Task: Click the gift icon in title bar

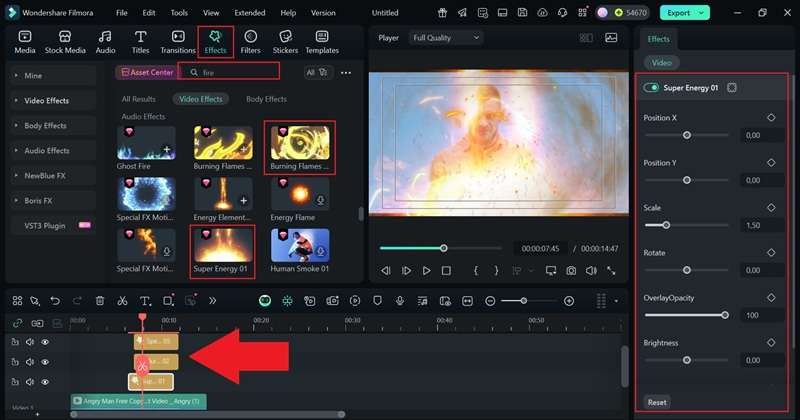Action: click(442, 13)
